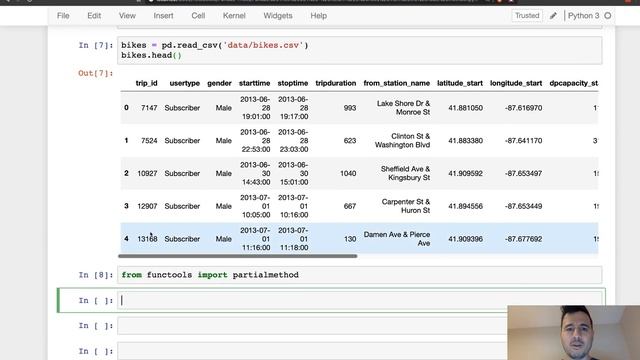Click tripduration value 130
The image size is (640, 360).
pyautogui.click(x=350, y=239)
